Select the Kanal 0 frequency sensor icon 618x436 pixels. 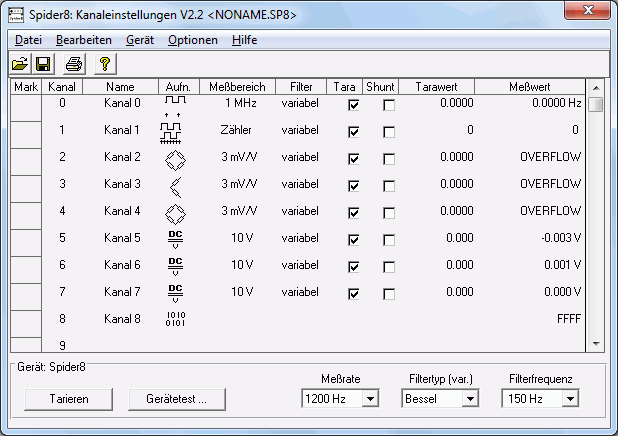click(x=175, y=103)
